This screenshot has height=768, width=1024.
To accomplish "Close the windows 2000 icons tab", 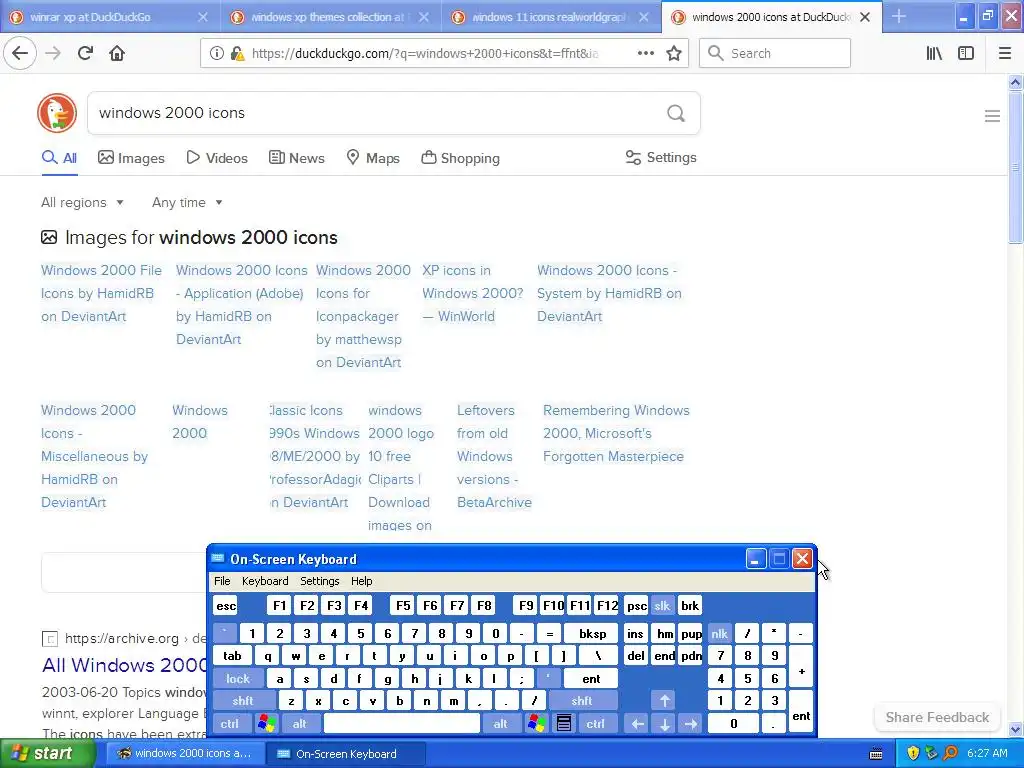I will (865, 17).
